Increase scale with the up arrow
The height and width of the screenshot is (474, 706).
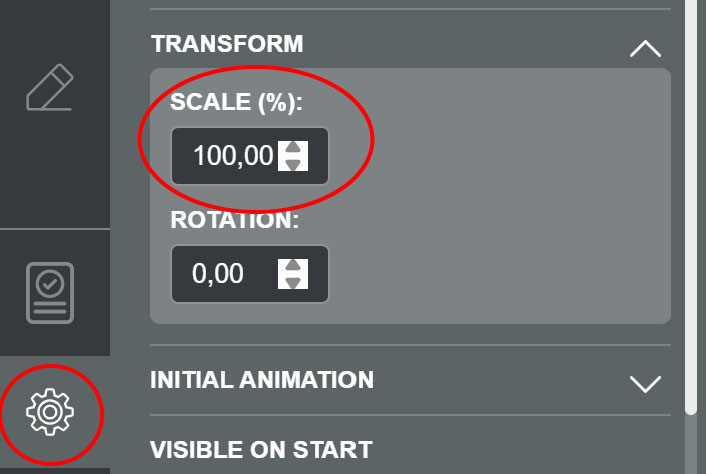click(293, 148)
